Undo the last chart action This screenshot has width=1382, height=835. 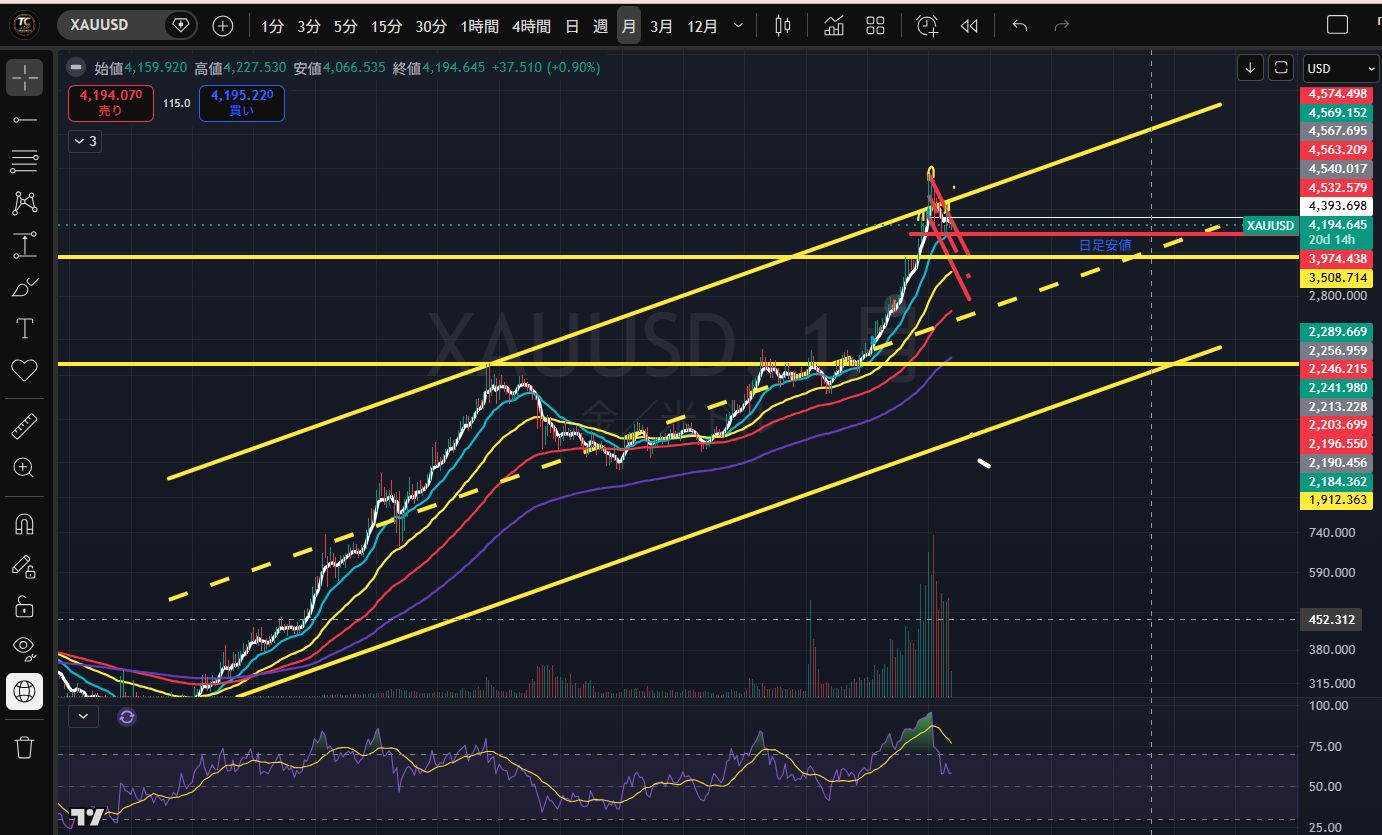[x=1019, y=26]
